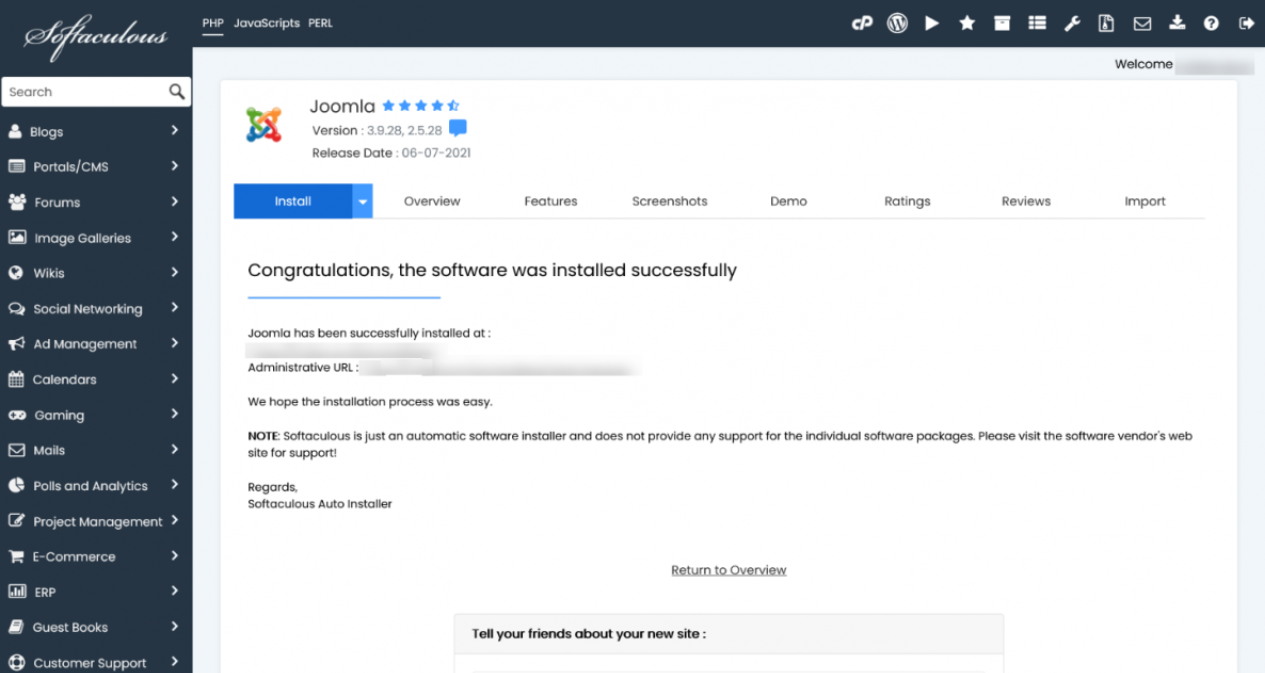The height and width of the screenshot is (673, 1265).
Task: Open the help question mark icon
Action: tap(1211, 23)
